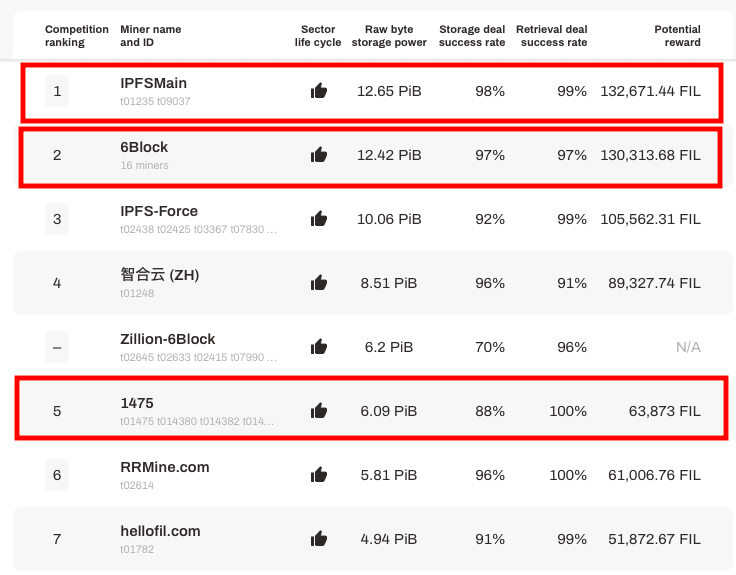Click the thumbs-up icon in RRMine.com row

pos(319,475)
